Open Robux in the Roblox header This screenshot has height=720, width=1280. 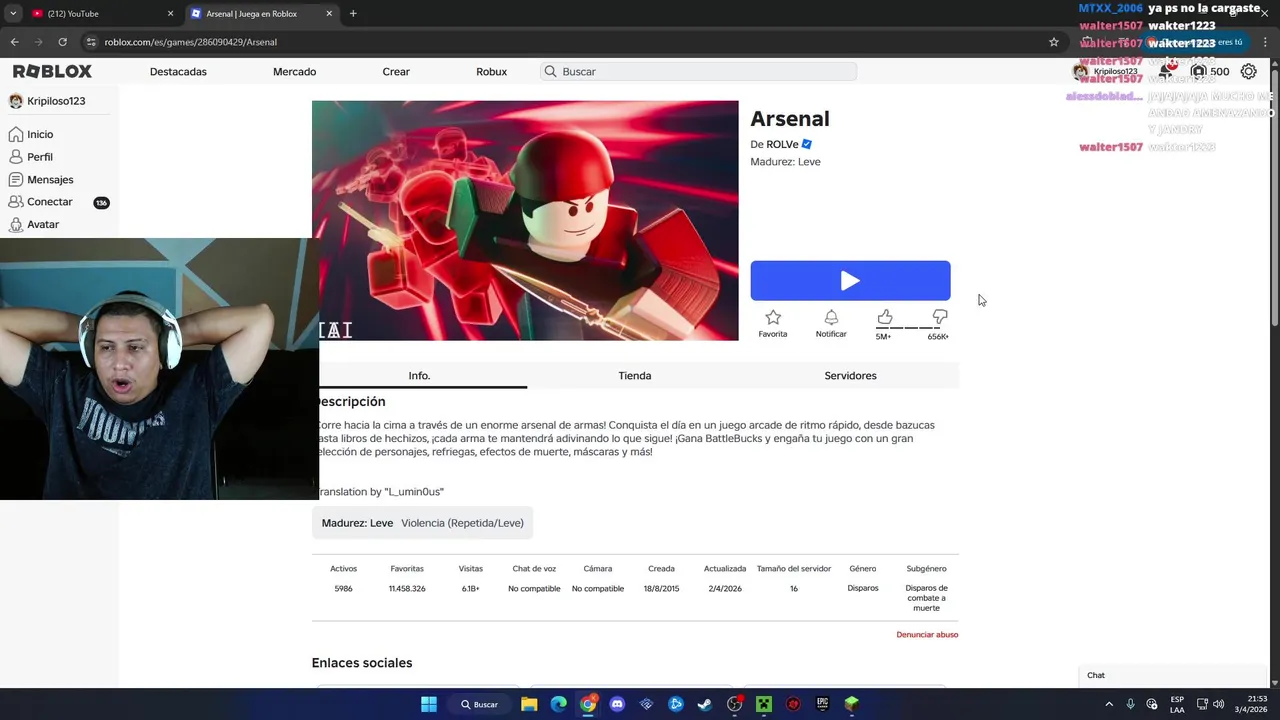pos(491,72)
